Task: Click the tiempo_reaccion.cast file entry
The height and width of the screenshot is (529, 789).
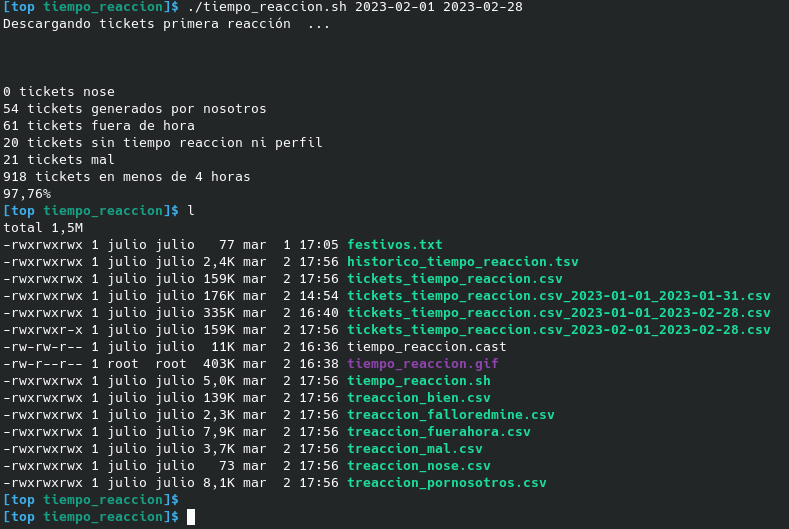Action: 426,347
